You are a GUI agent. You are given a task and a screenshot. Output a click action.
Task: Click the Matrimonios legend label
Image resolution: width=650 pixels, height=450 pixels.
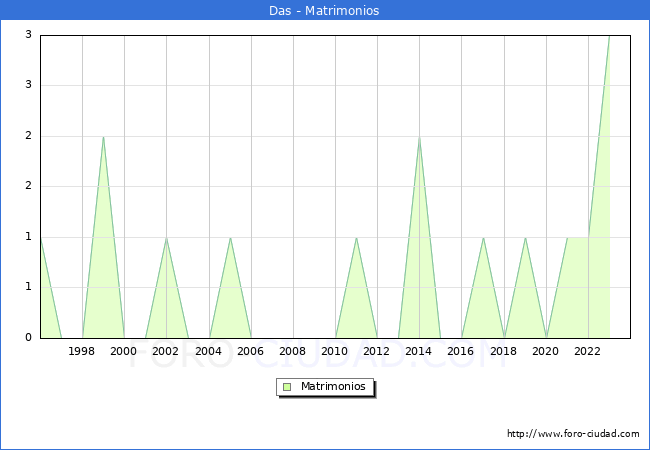coord(333,386)
